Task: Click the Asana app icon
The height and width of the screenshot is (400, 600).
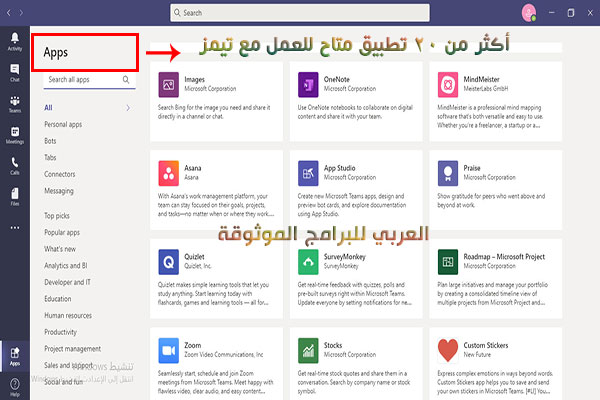Action: [168, 173]
